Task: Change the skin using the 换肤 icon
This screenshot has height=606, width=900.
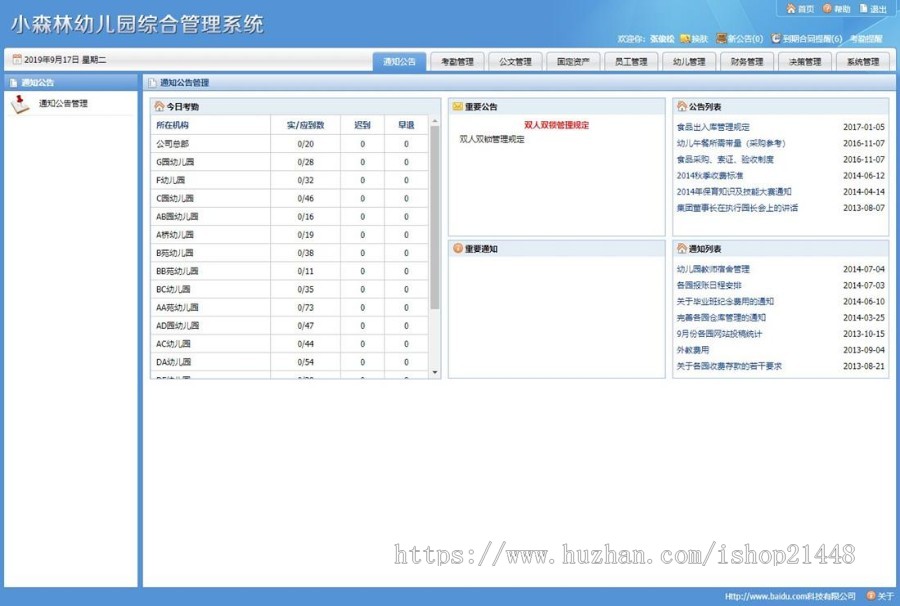Action: [684, 37]
